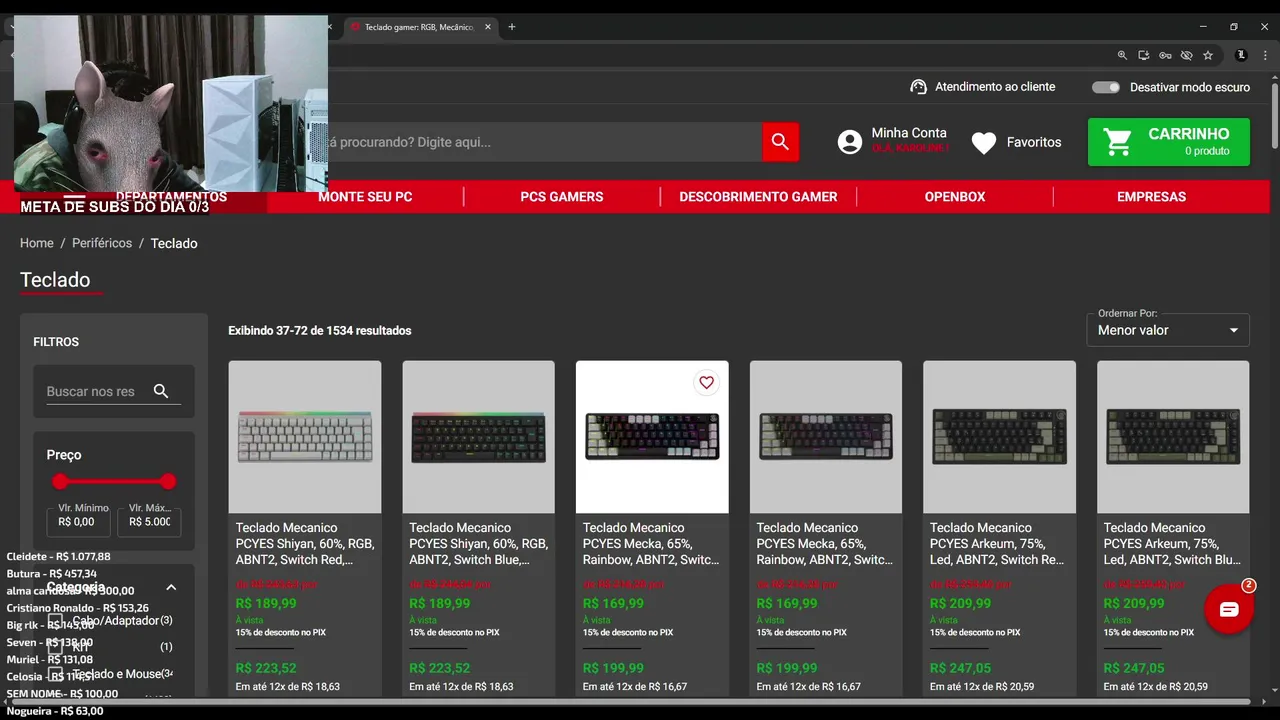Click the green Carrinho button label

(x=1188, y=134)
